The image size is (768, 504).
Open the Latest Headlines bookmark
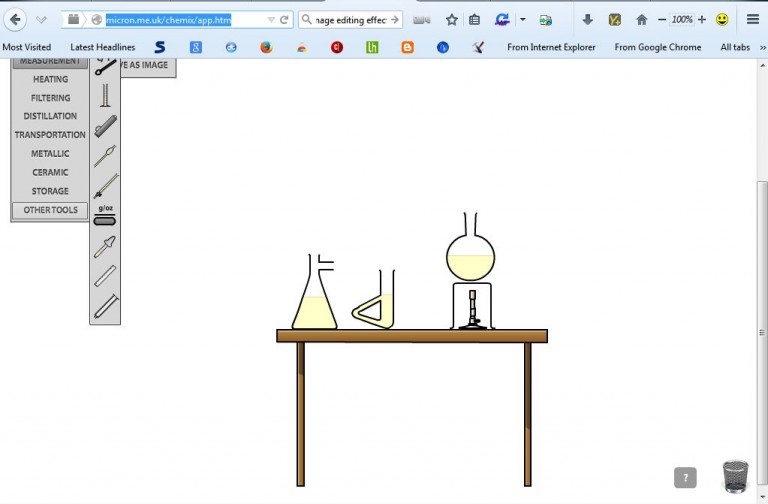click(x=102, y=47)
